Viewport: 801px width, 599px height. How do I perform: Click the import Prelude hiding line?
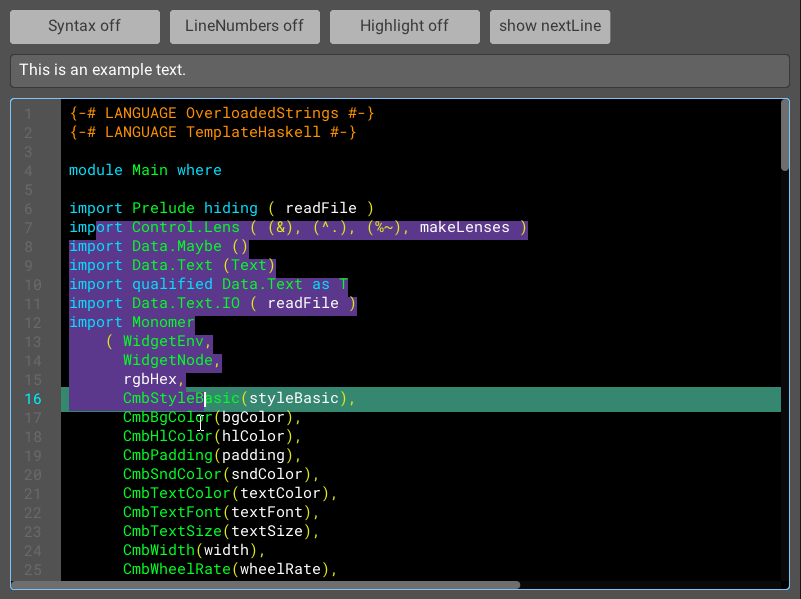click(220, 208)
